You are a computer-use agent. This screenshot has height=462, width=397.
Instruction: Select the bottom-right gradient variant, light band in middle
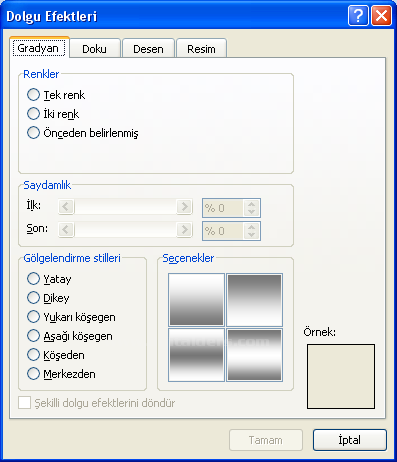click(254, 355)
